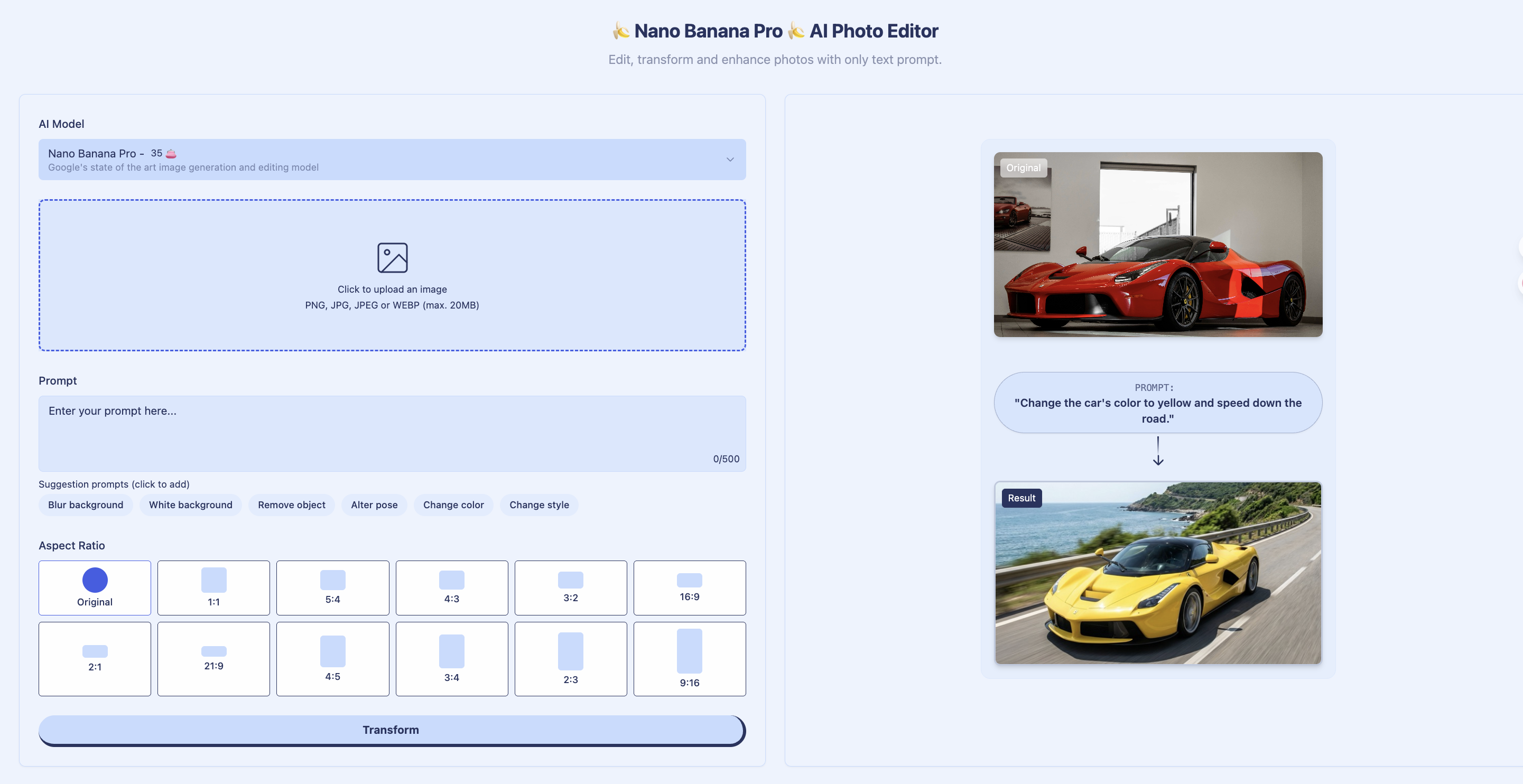This screenshot has width=1523, height=784.
Task: Click the Change color suggestion chip
Action: click(453, 505)
